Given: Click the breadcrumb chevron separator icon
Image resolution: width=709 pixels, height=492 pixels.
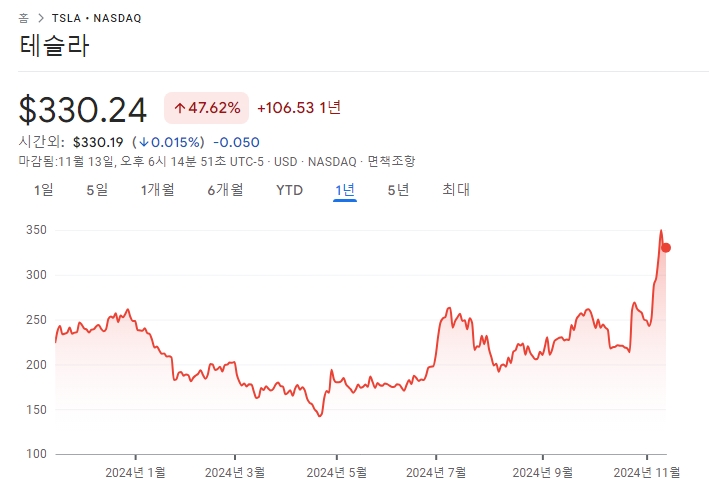Looking at the screenshot, I should click(x=41, y=18).
